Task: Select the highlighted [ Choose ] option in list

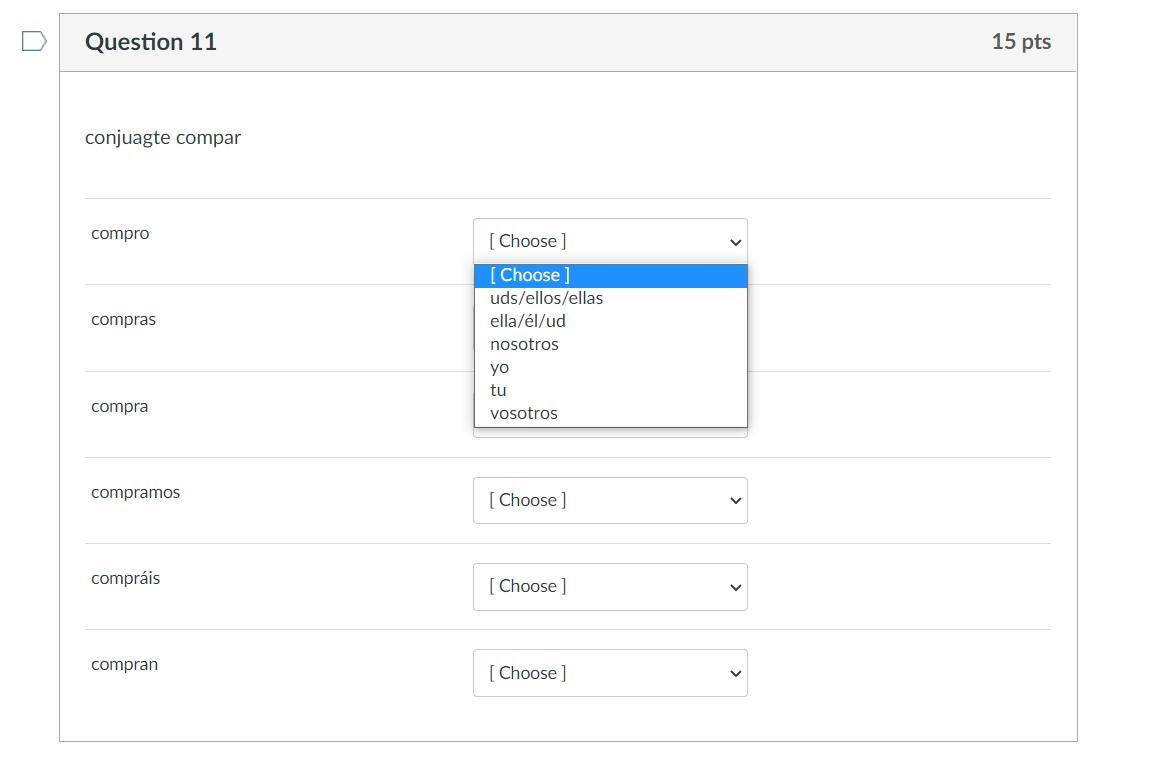Action: click(610, 275)
